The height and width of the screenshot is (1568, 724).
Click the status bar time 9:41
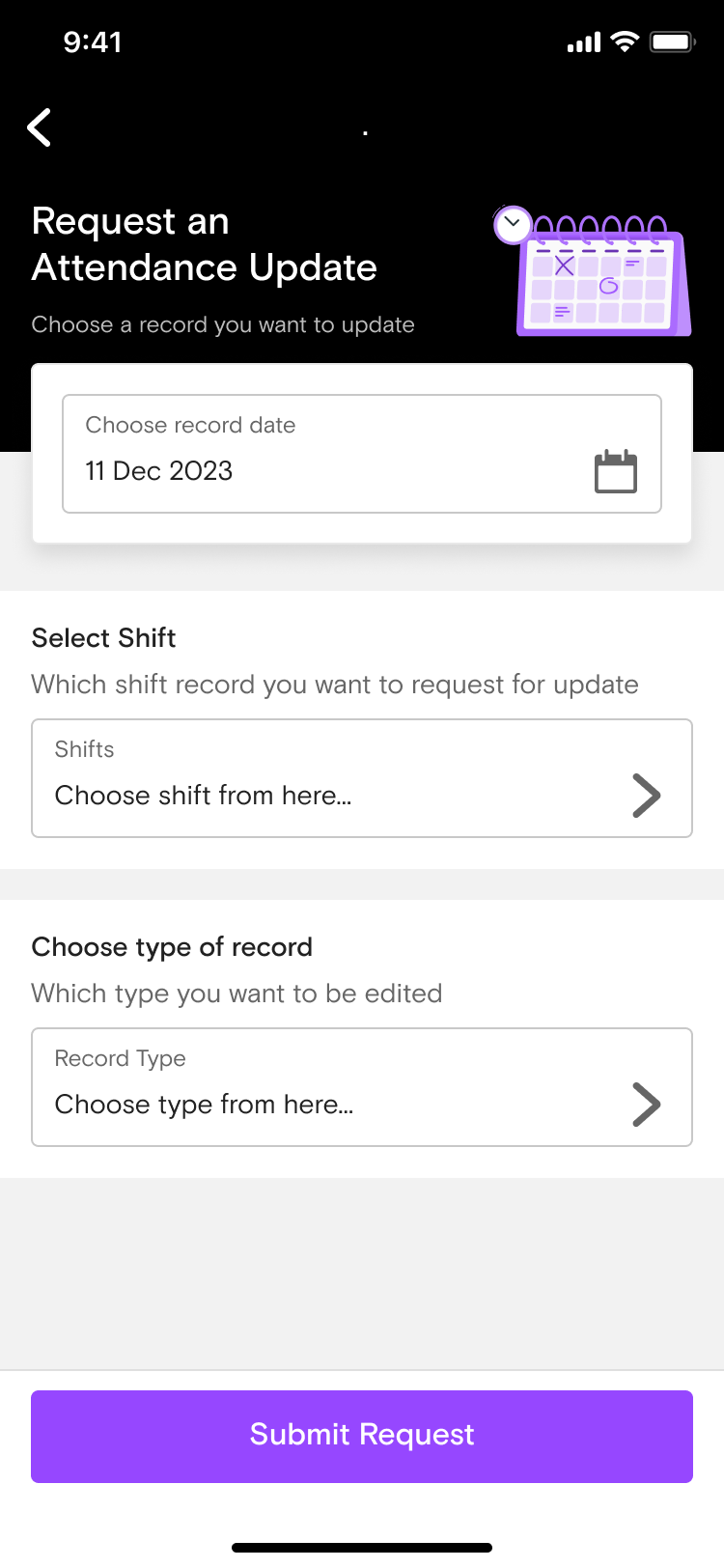tap(93, 42)
